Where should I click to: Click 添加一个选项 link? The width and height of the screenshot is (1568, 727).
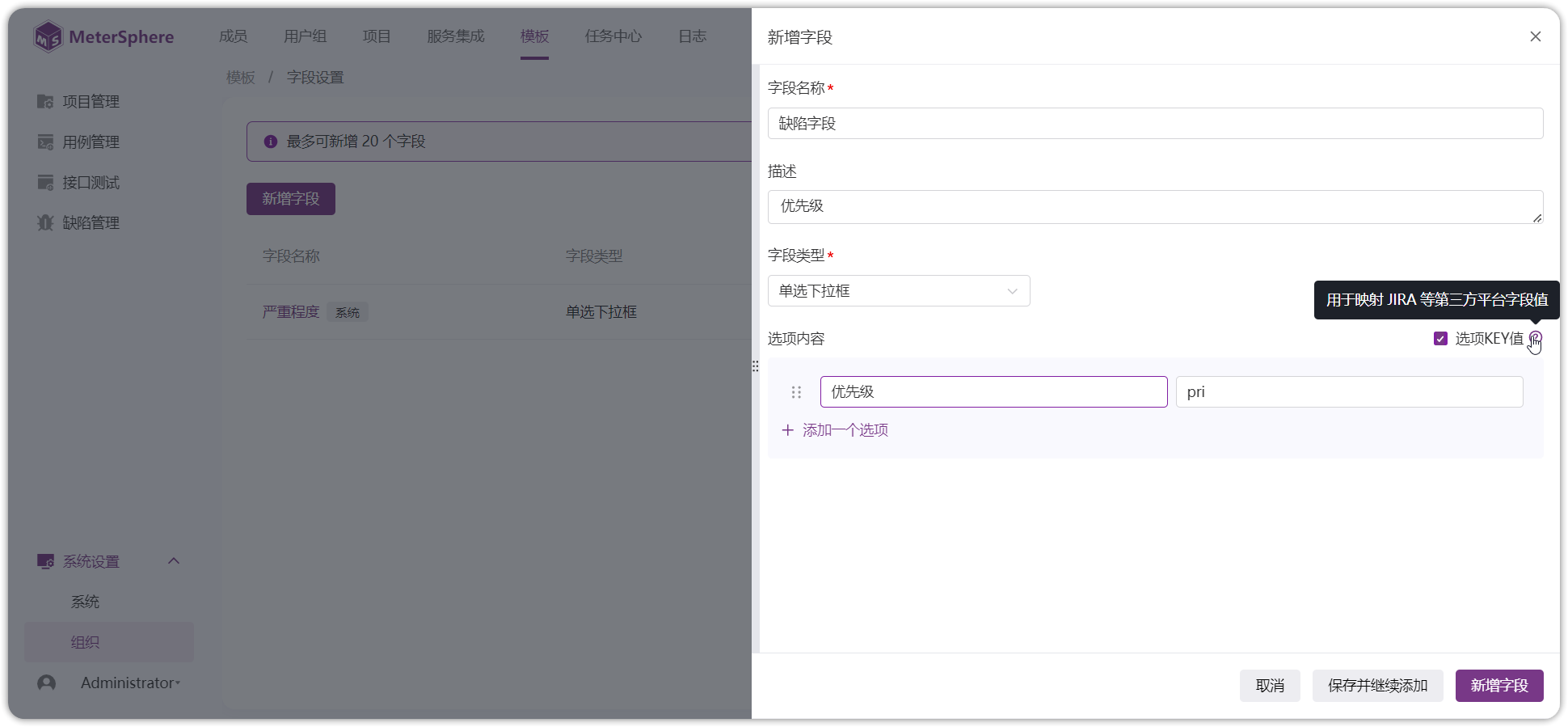point(836,430)
